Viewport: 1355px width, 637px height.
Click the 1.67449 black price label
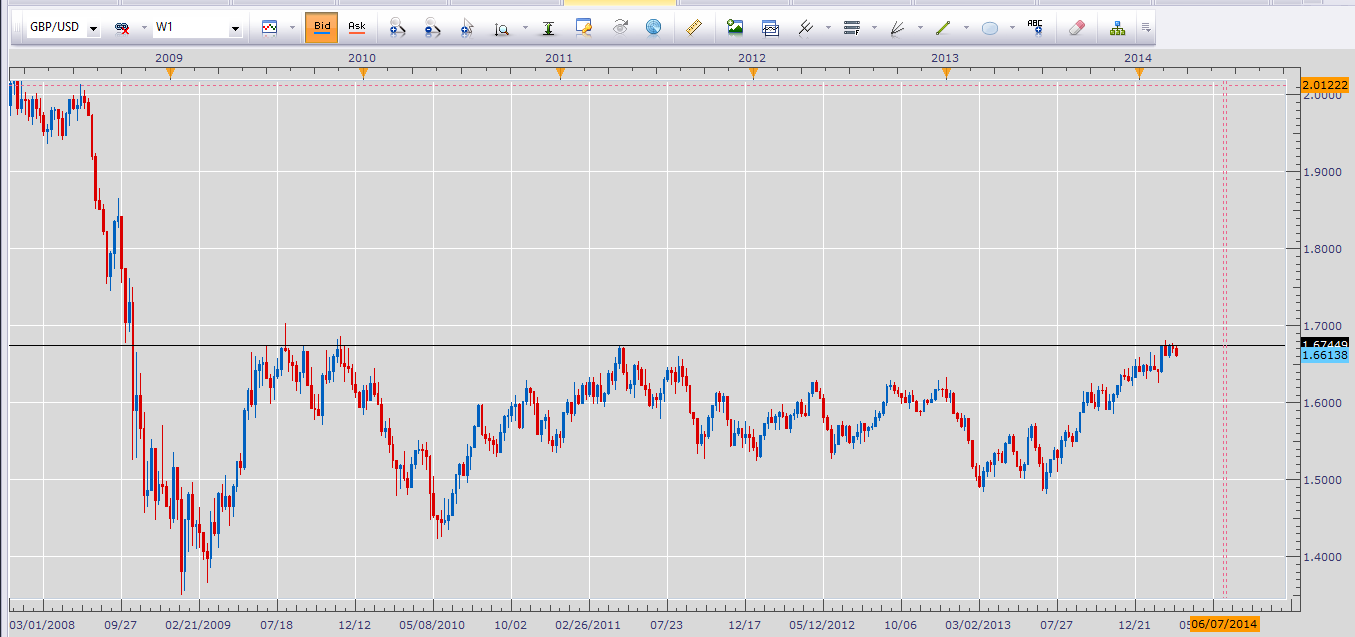point(1326,344)
